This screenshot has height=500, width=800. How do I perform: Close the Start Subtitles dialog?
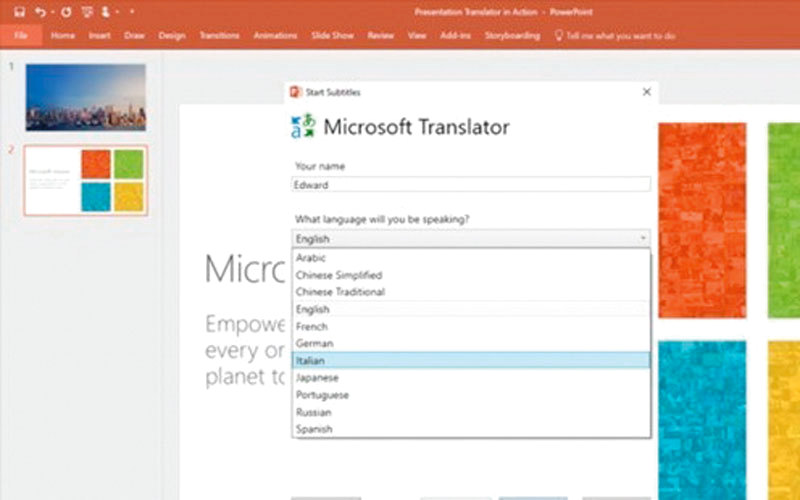646,92
